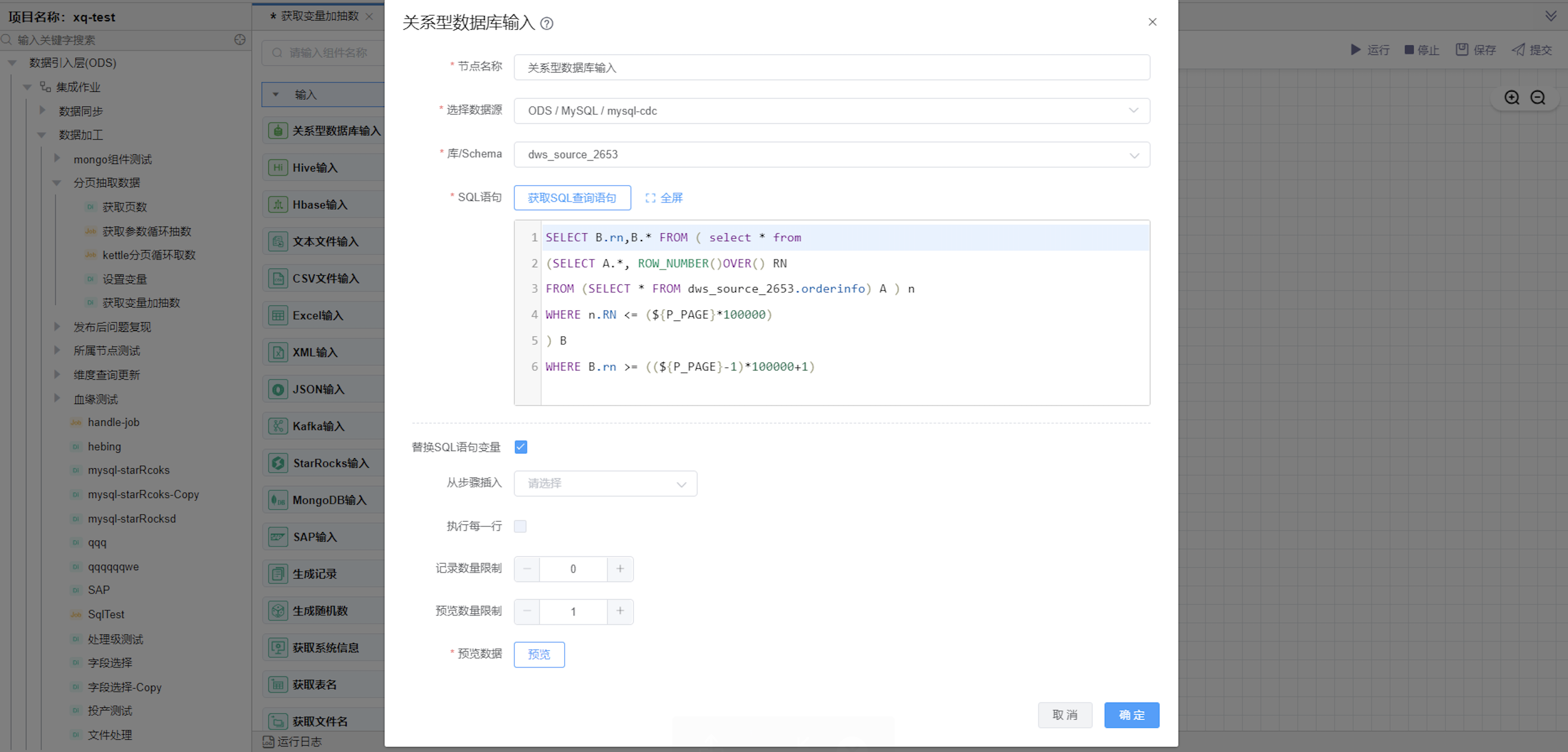Uncheck the 替换SQL语句变量 checkbox
This screenshot has width=1568, height=752.
[x=521, y=447]
